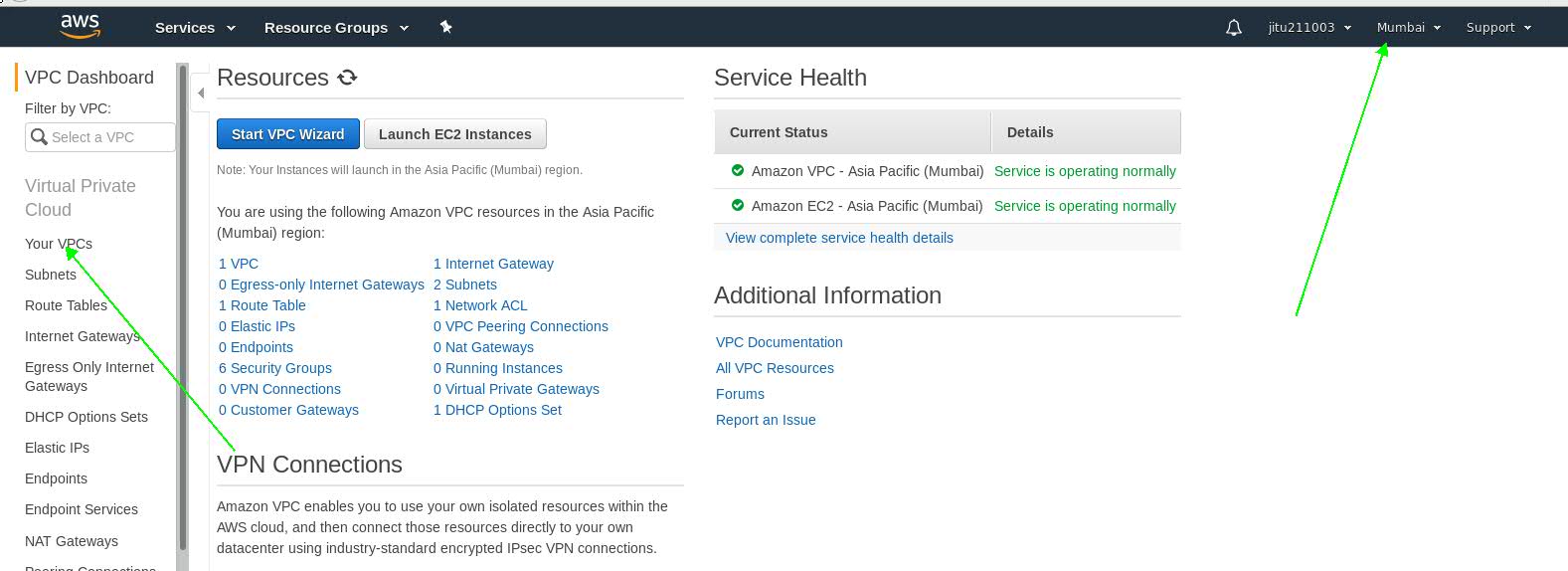Open the All VPC Resources link
Image resolution: width=1568 pixels, height=571 pixels.
click(x=775, y=368)
